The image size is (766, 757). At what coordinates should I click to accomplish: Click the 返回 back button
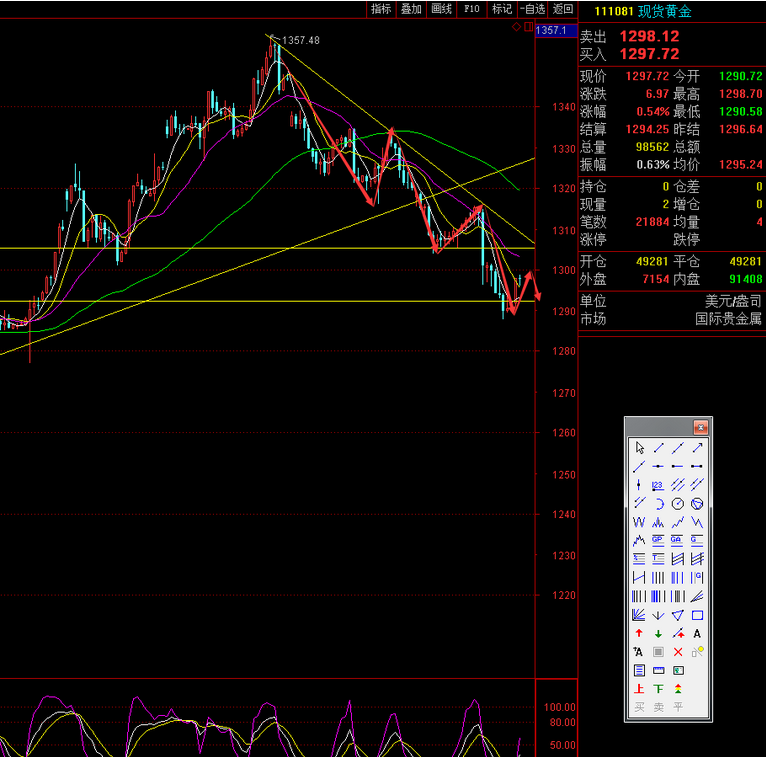[x=563, y=9]
